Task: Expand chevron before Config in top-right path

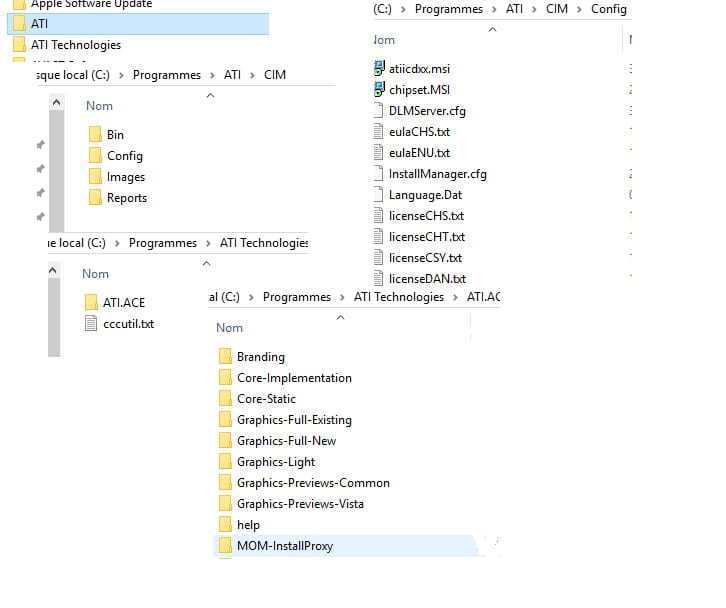Action: (x=579, y=9)
